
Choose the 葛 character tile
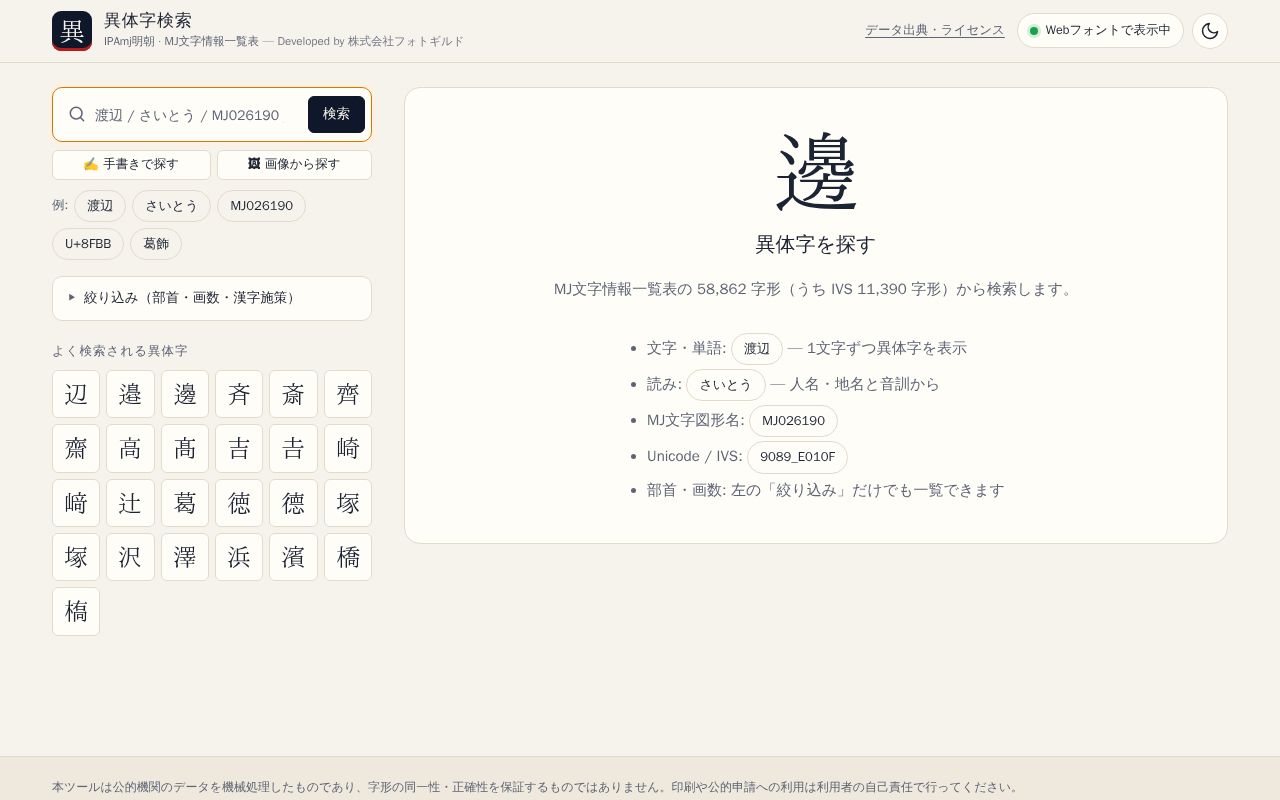coord(185,502)
